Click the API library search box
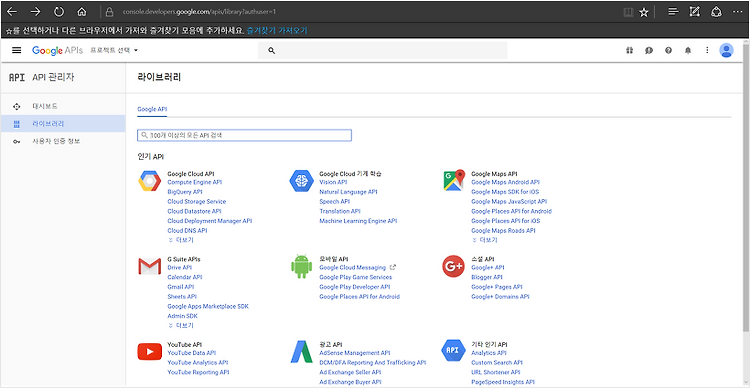Screen dimensions: 750x388 pos(244,135)
